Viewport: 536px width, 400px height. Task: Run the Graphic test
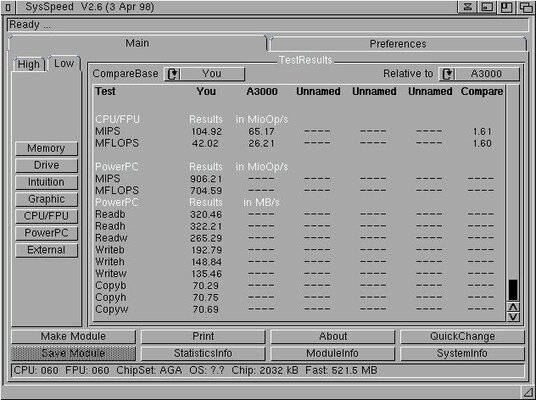pos(46,199)
